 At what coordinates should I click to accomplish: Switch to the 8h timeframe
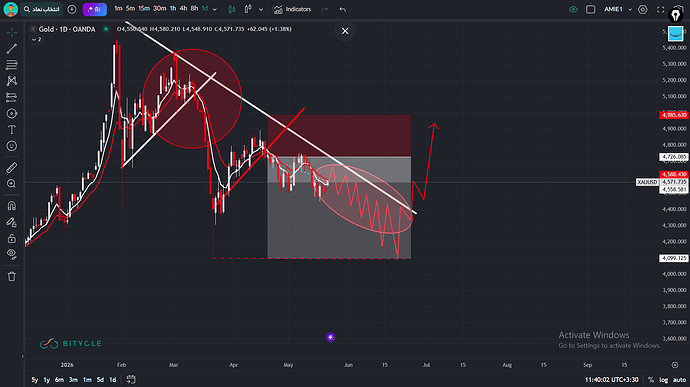(x=194, y=8)
